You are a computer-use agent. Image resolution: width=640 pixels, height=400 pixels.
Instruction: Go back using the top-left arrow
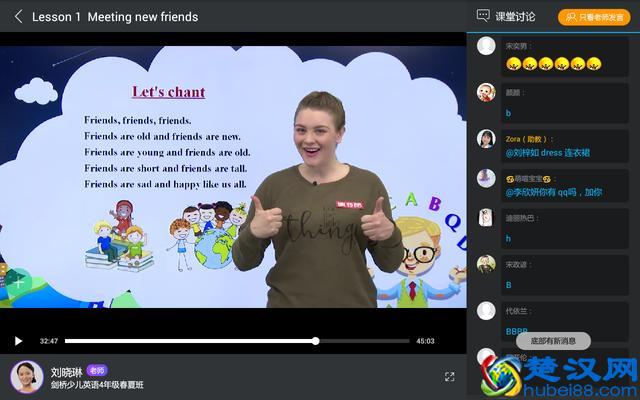[x=18, y=16]
